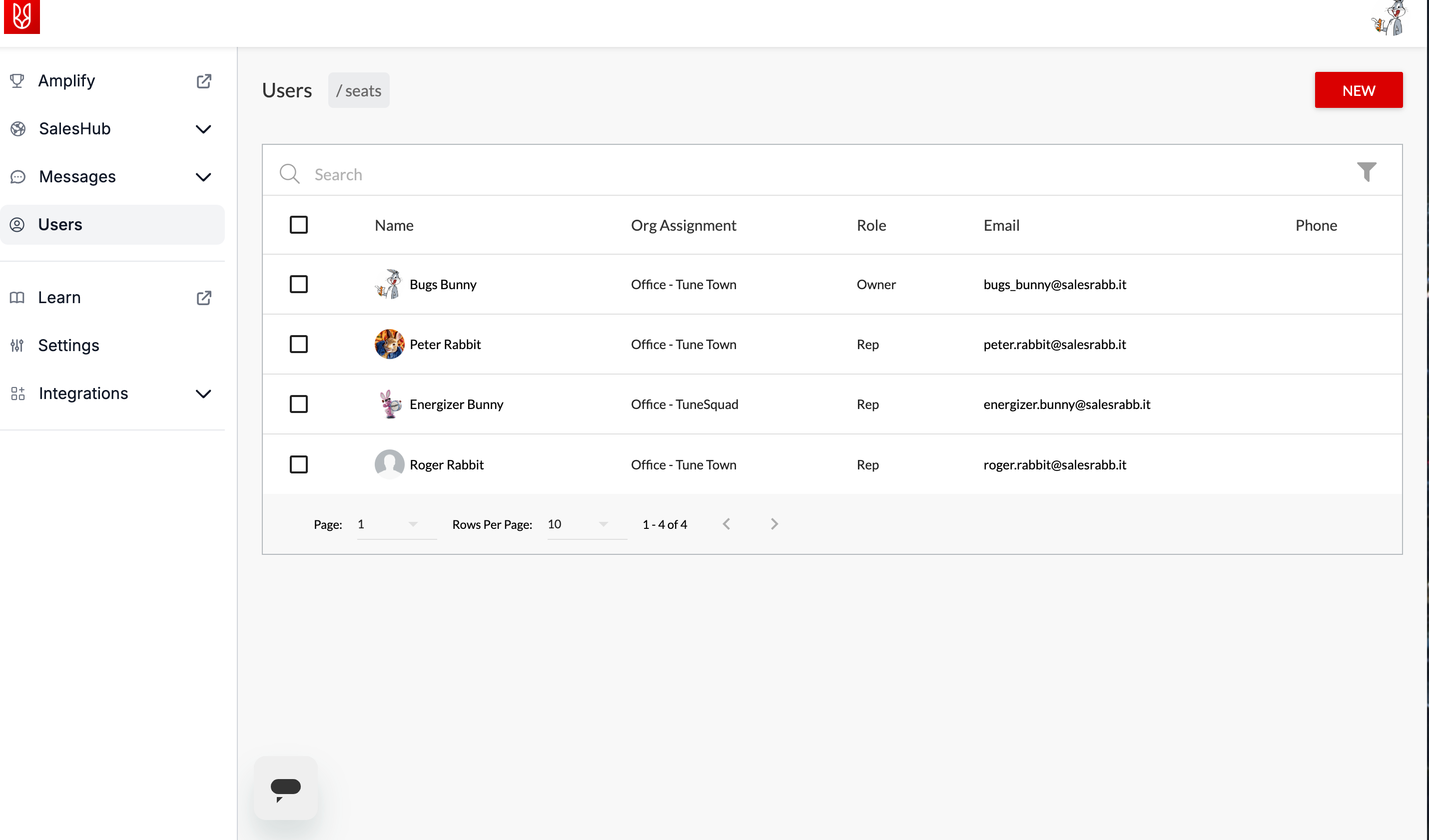This screenshot has height=840, width=1429.
Task: Click the Settings gear icon in sidebar
Action: point(17,345)
